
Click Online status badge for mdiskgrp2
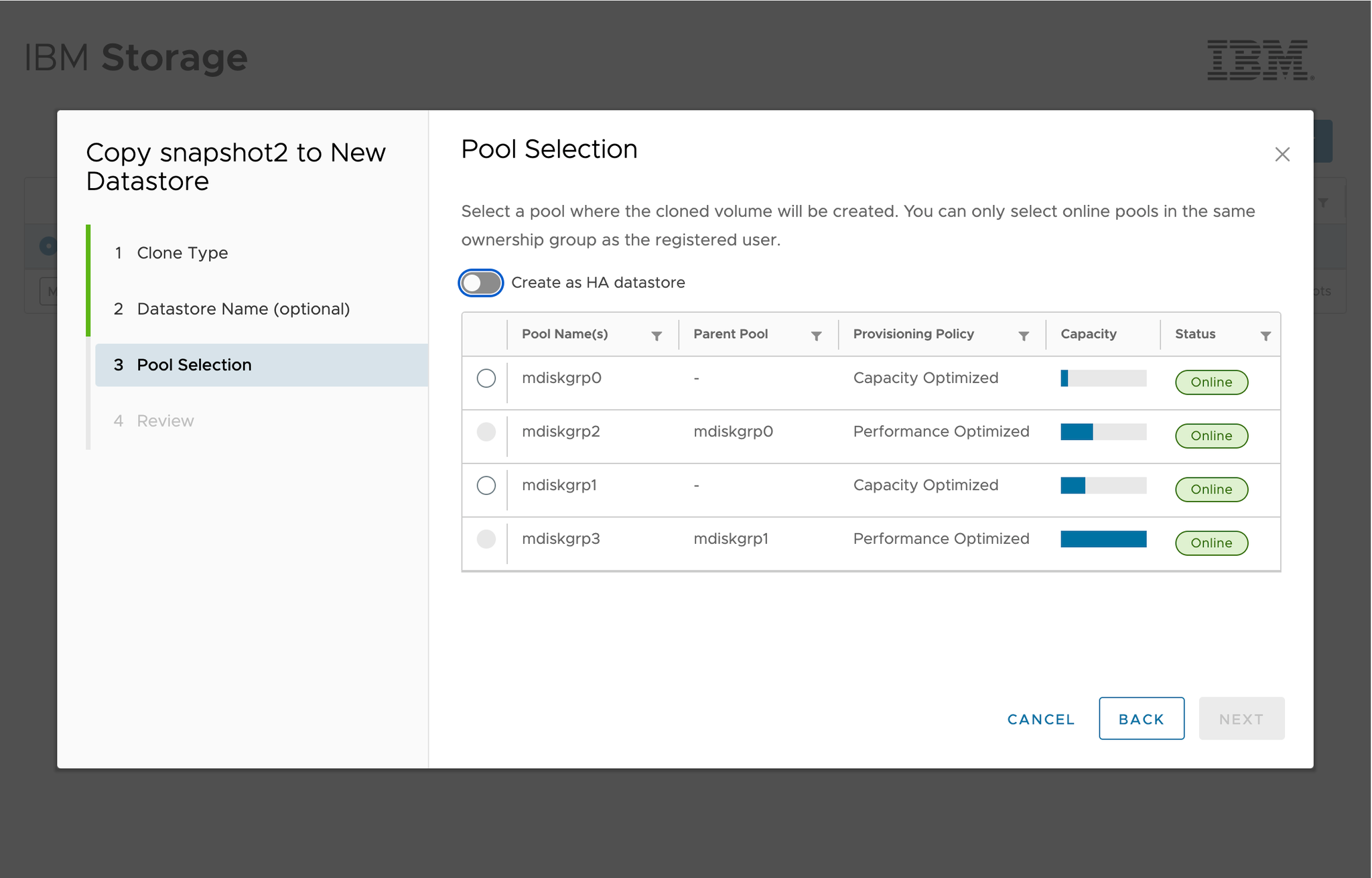point(1211,436)
